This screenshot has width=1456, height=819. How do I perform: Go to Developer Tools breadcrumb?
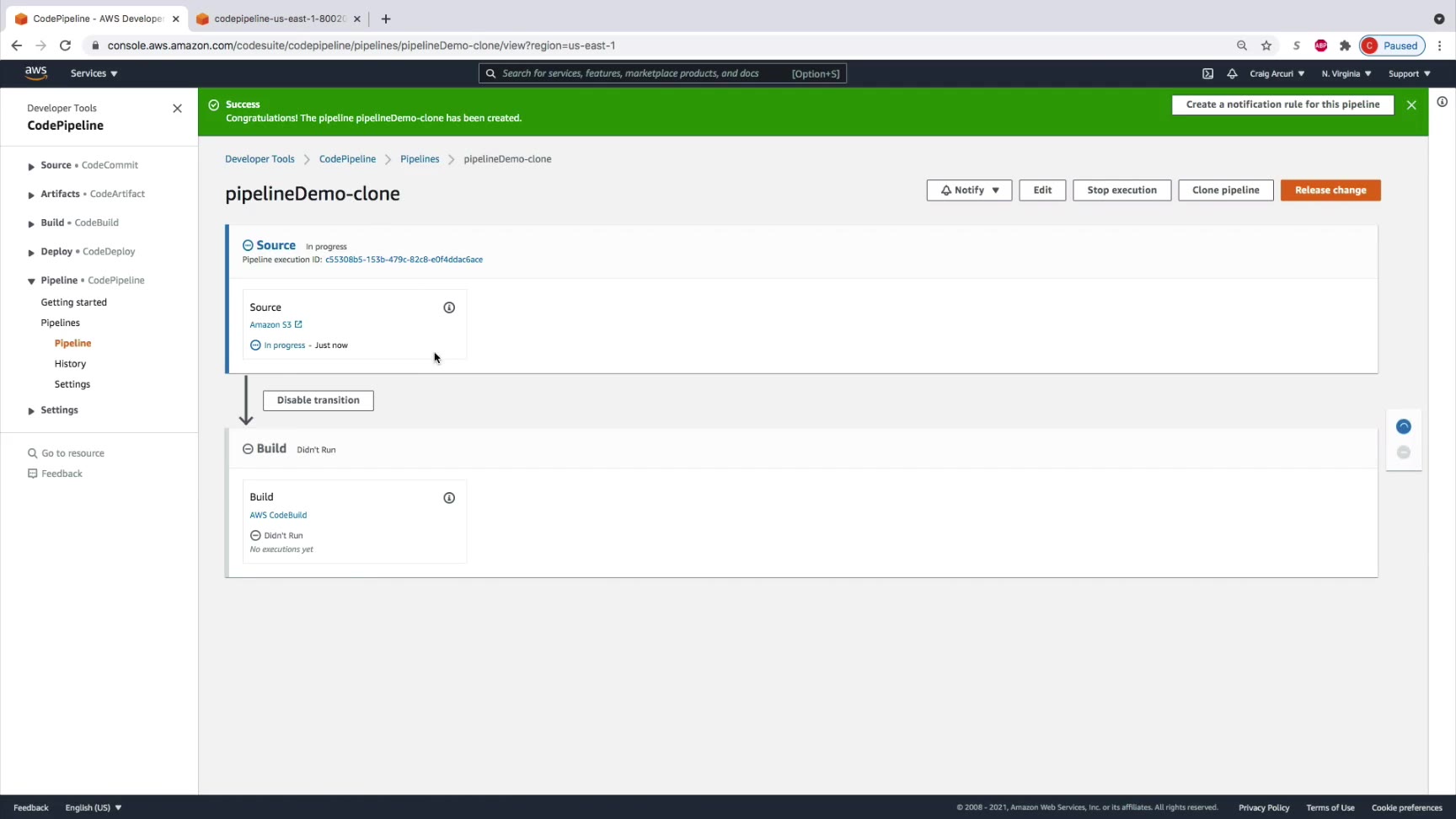(x=260, y=159)
